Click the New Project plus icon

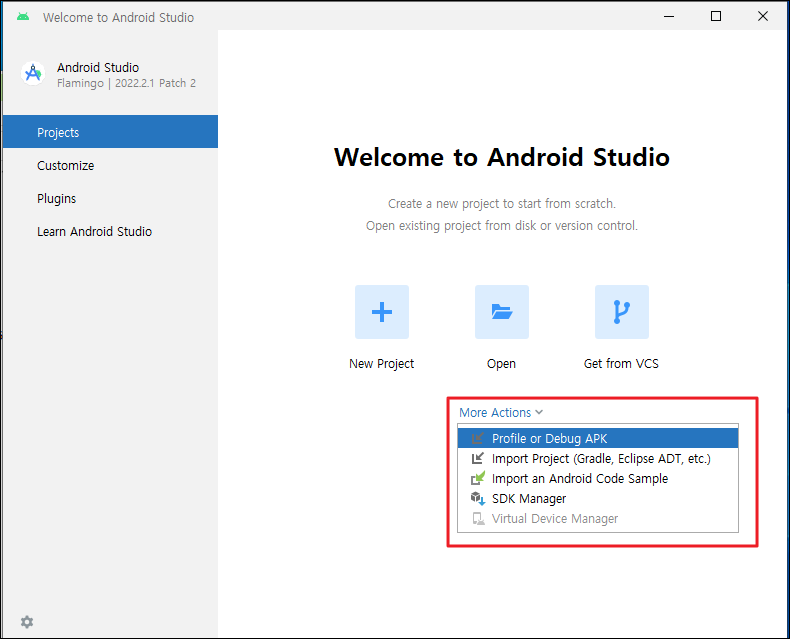pos(381,312)
